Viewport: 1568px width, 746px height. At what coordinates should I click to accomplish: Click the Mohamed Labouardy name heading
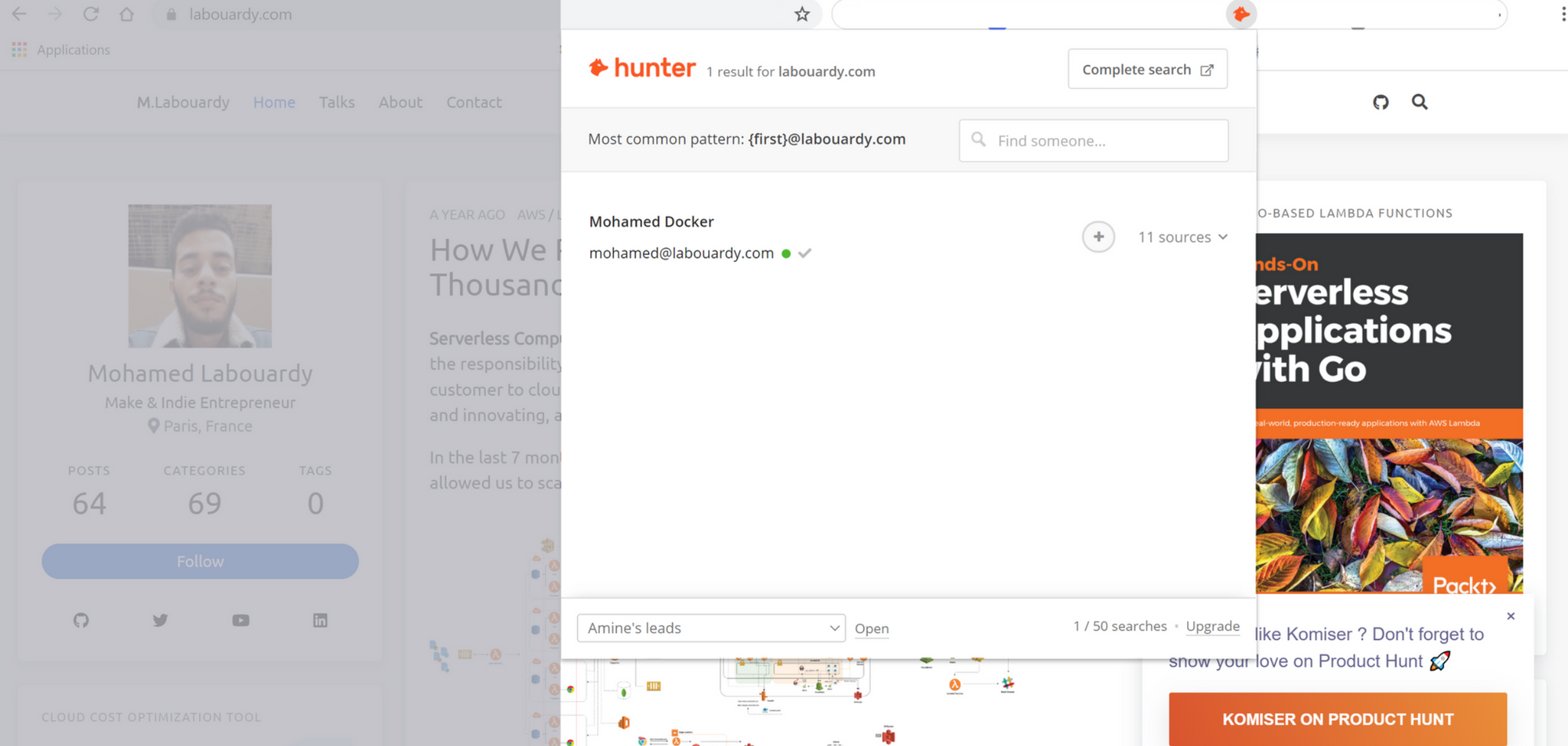[x=200, y=373]
